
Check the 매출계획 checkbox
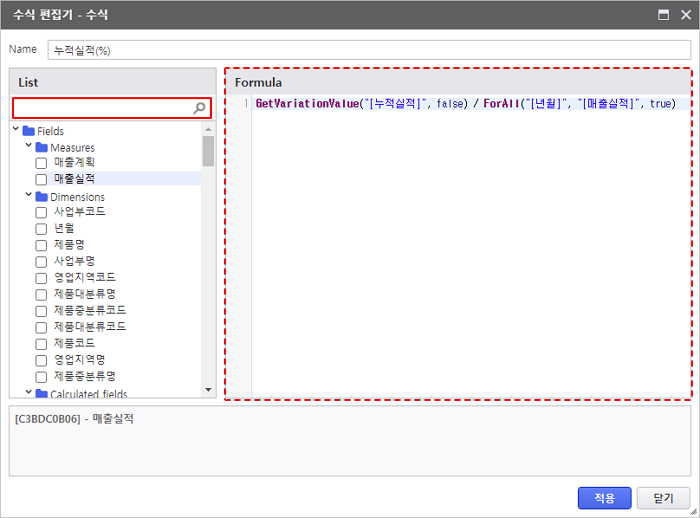pos(41,163)
